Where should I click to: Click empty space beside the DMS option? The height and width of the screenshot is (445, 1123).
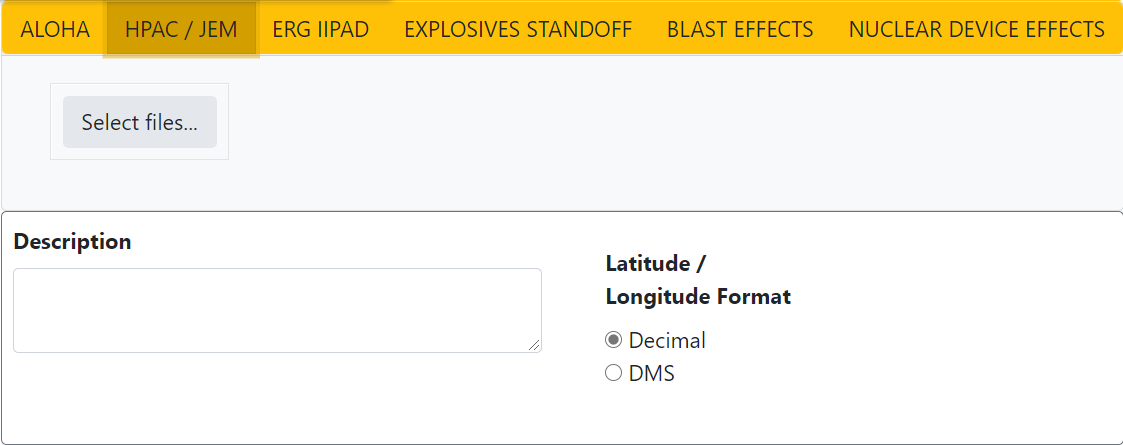[x=850, y=374]
